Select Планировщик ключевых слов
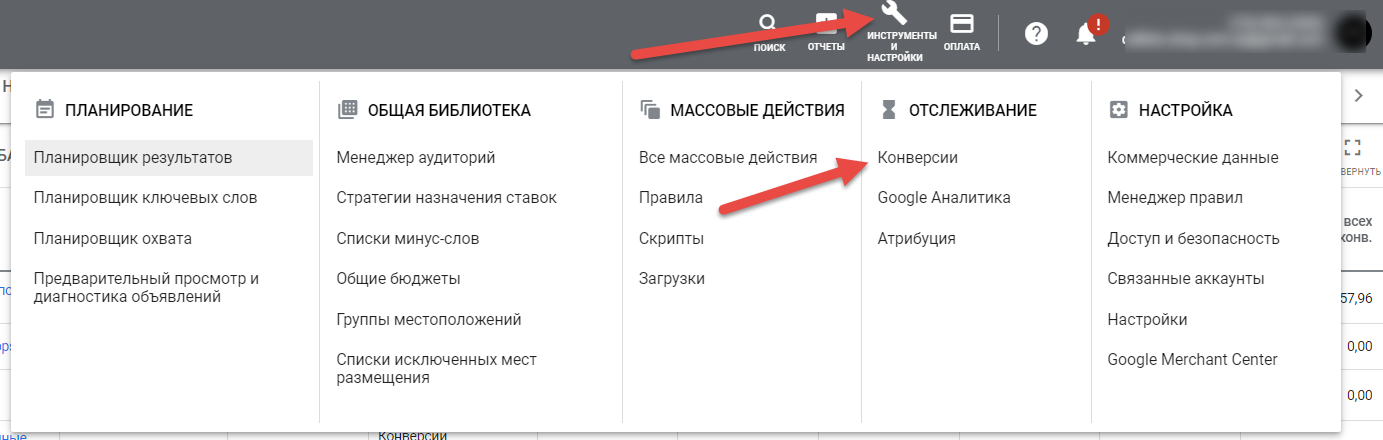This screenshot has width=1383, height=440. (145, 198)
